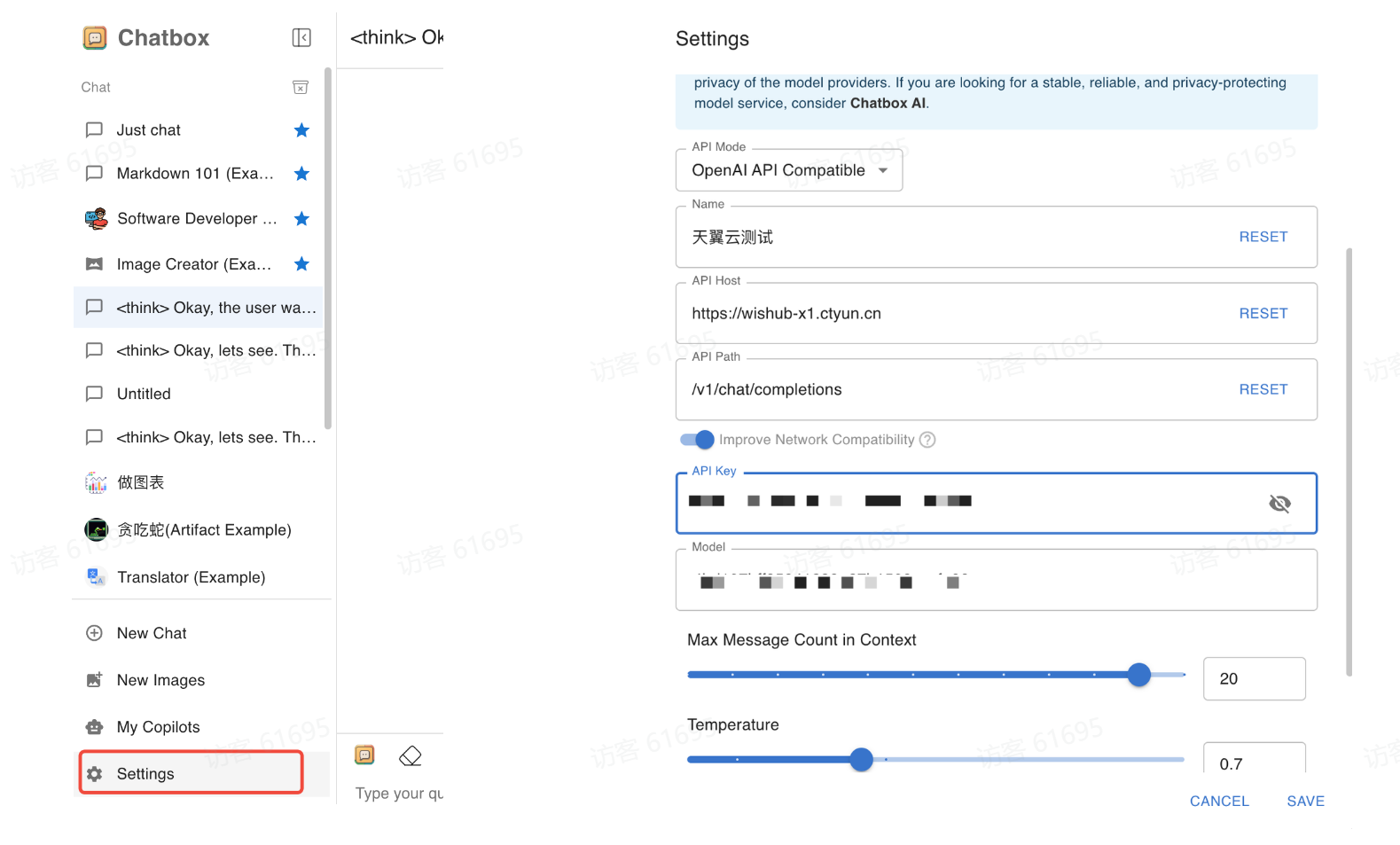Show the API key via eye icon
The width and height of the screenshot is (1400, 845).
[1279, 504]
